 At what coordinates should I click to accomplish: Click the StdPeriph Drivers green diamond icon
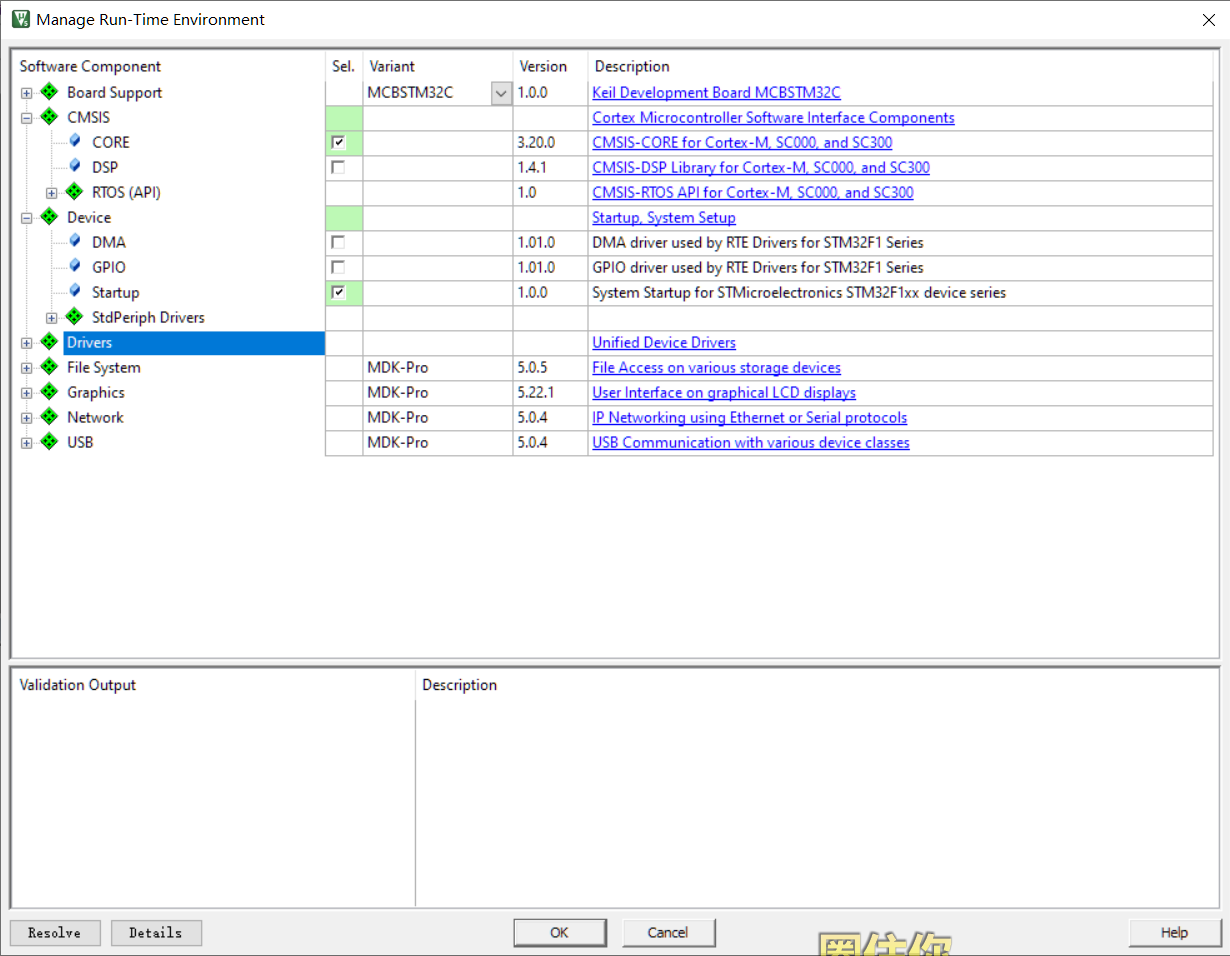(x=74, y=317)
